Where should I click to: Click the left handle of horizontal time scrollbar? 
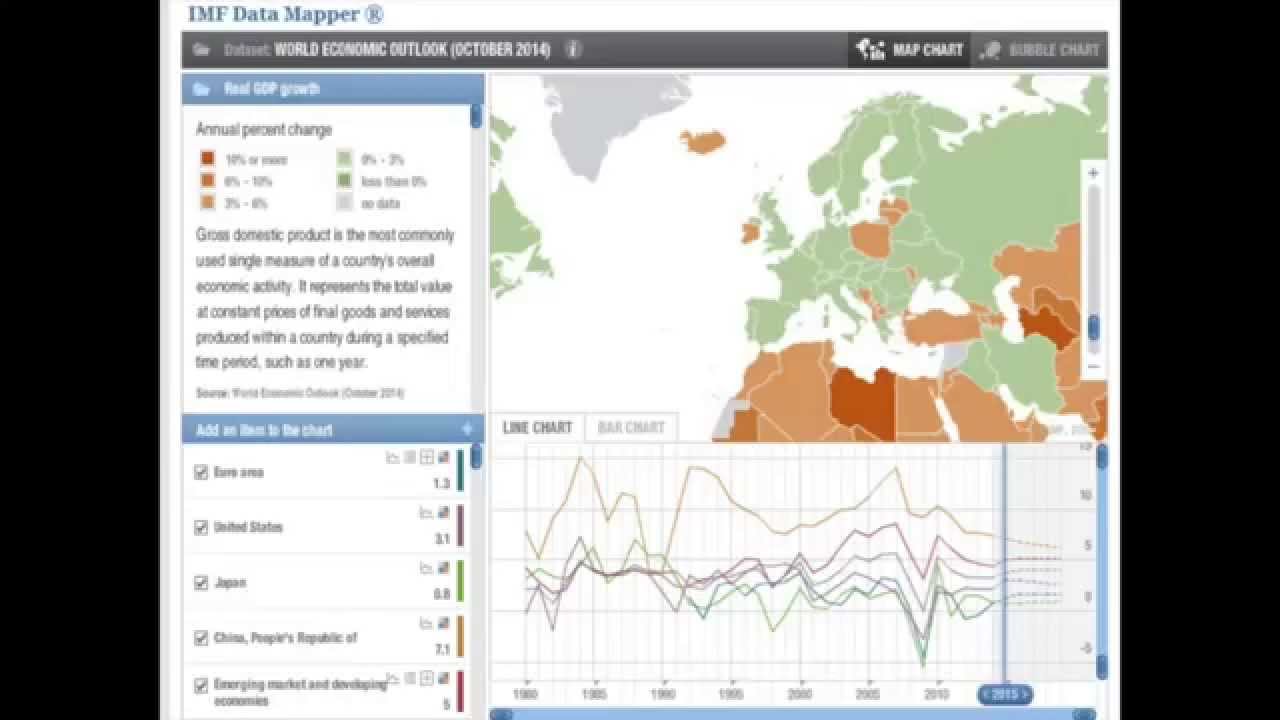point(501,714)
